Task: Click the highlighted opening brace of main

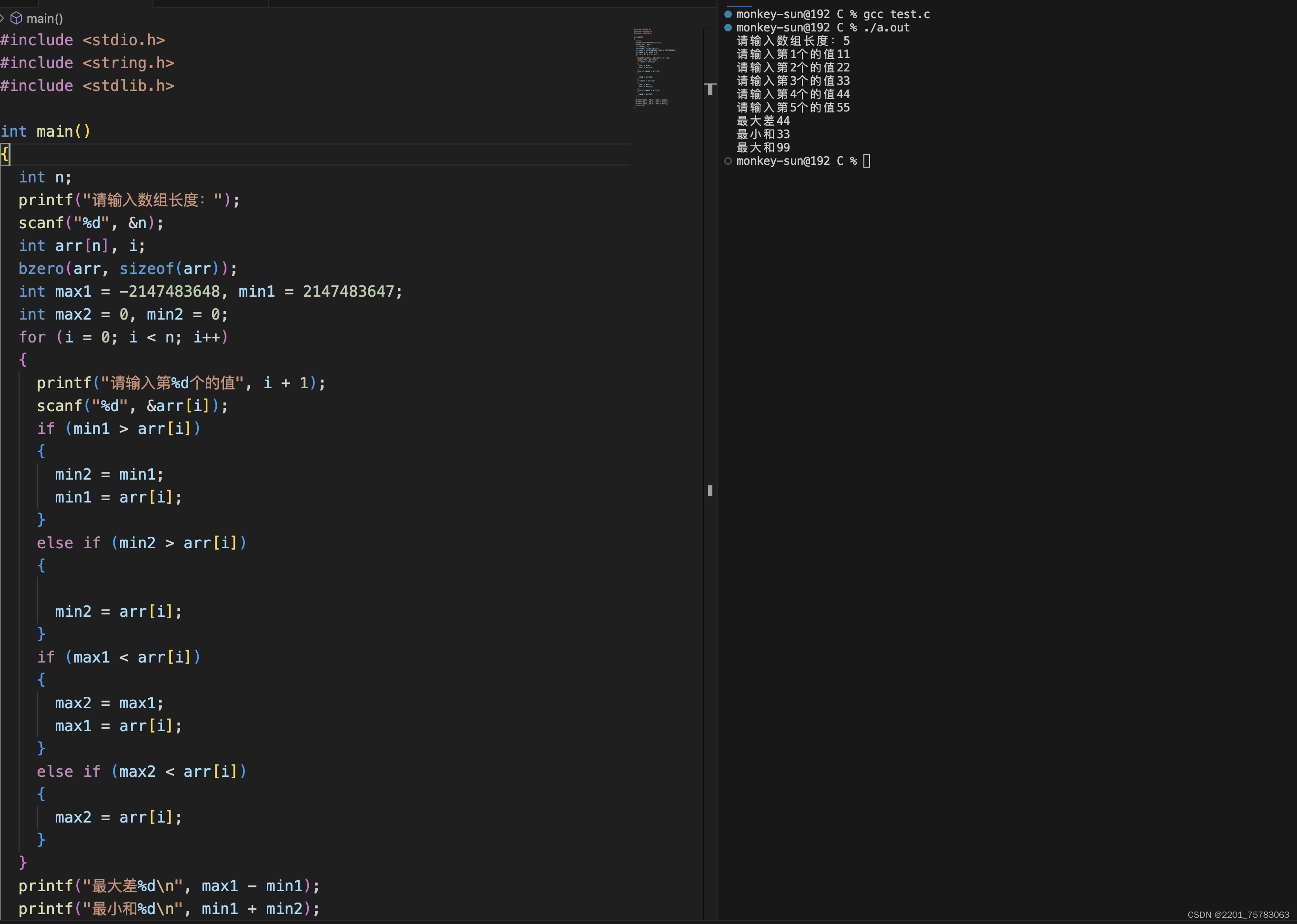Action: pyautogui.click(x=5, y=154)
